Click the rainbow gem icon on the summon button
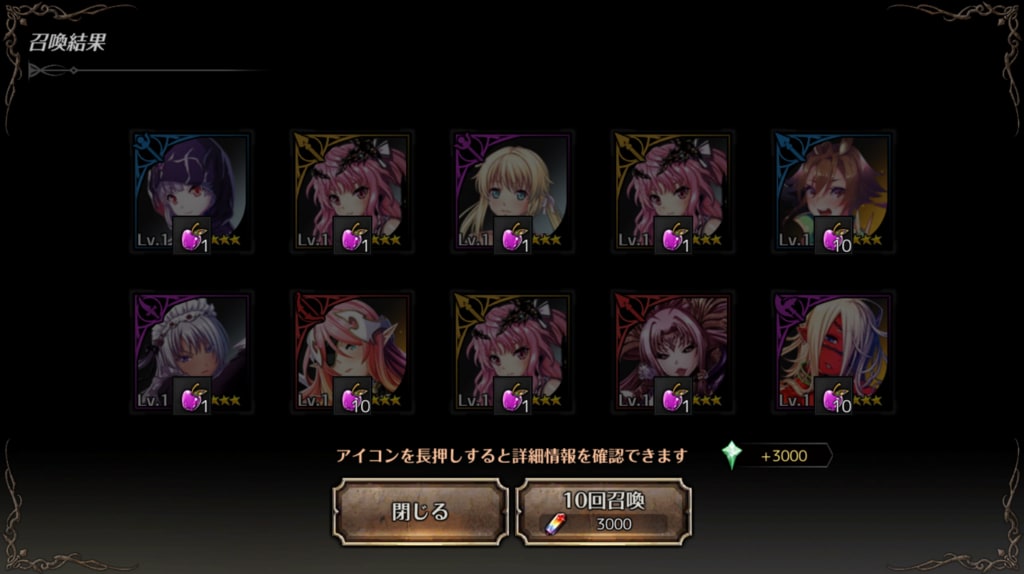The image size is (1024, 574). [x=556, y=524]
